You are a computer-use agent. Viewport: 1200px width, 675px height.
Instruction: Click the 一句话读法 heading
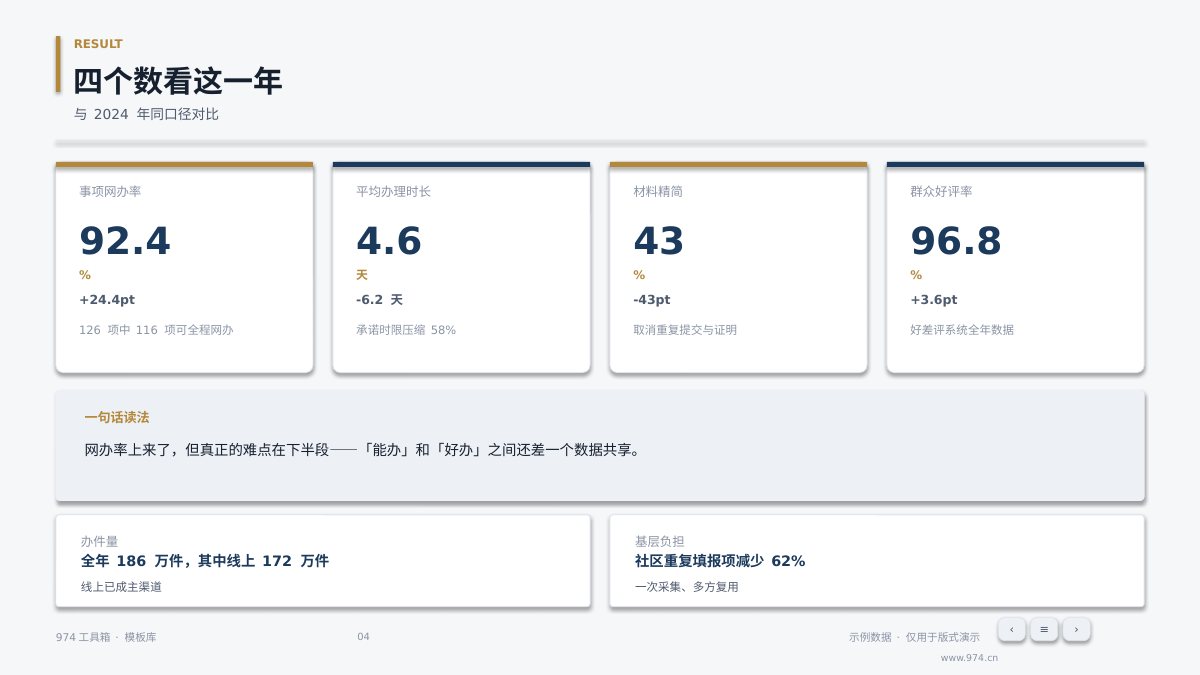(x=117, y=417)
